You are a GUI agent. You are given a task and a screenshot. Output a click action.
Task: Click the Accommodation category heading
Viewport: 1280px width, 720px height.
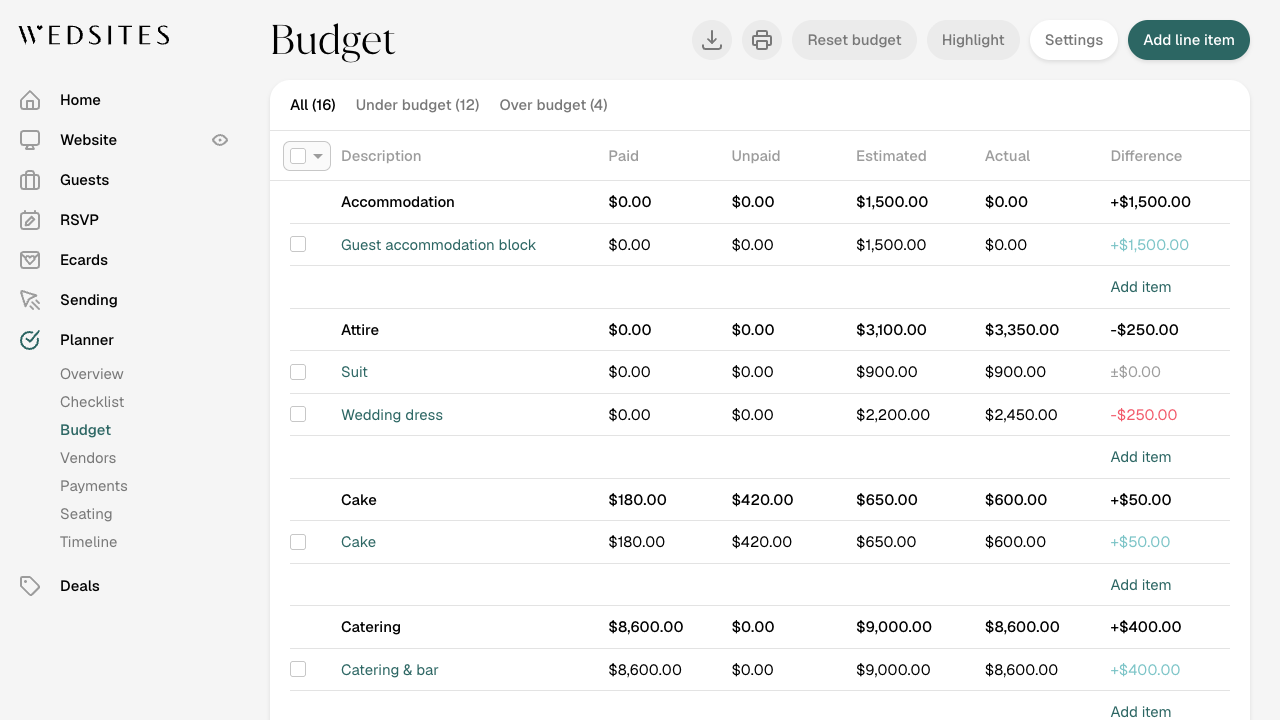click(x=398, y=202)
